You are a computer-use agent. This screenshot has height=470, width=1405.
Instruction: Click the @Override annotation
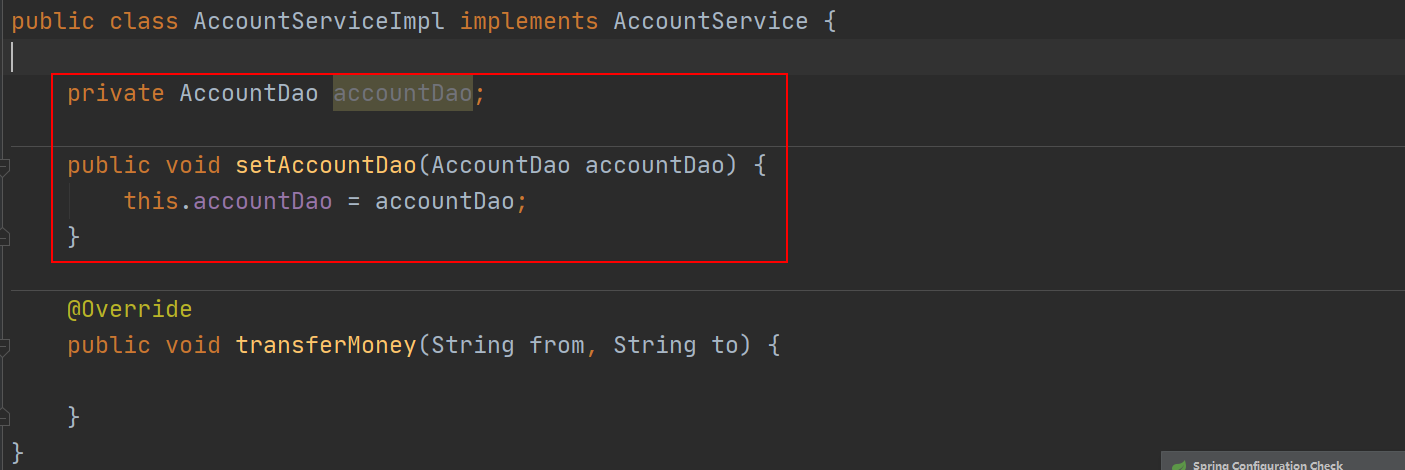129,310
